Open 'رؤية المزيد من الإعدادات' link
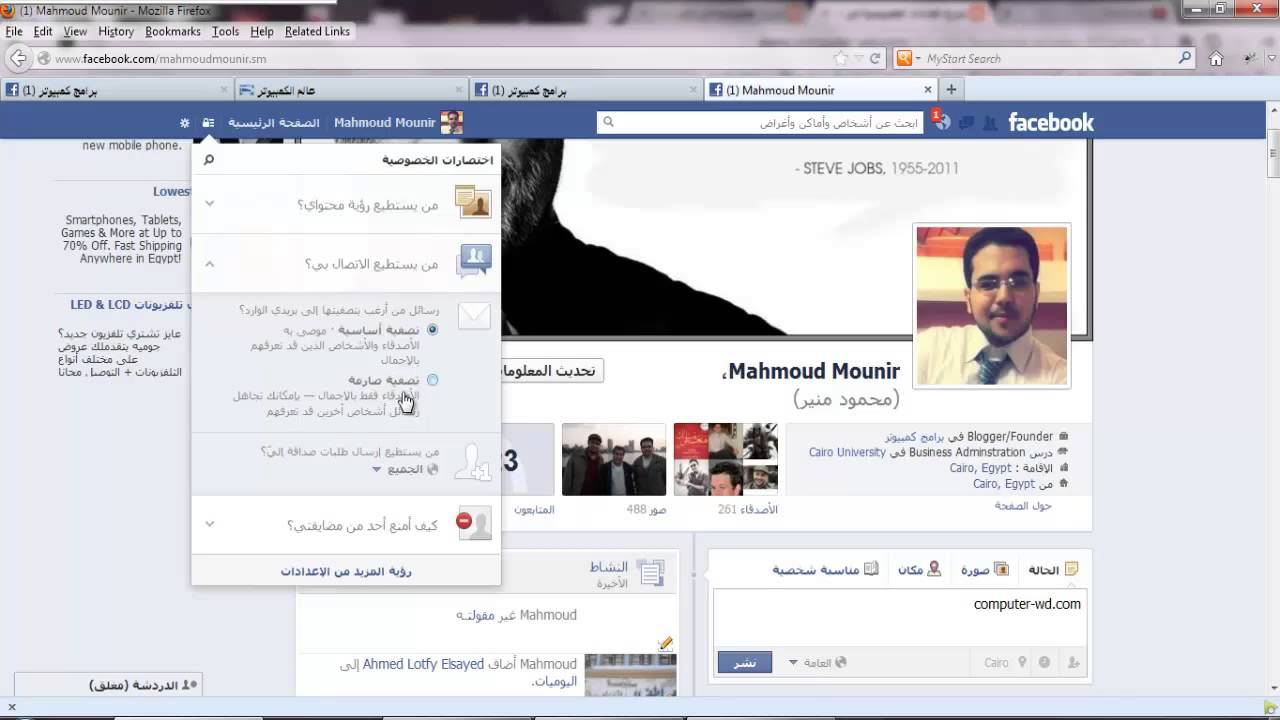 pos(346,571)
